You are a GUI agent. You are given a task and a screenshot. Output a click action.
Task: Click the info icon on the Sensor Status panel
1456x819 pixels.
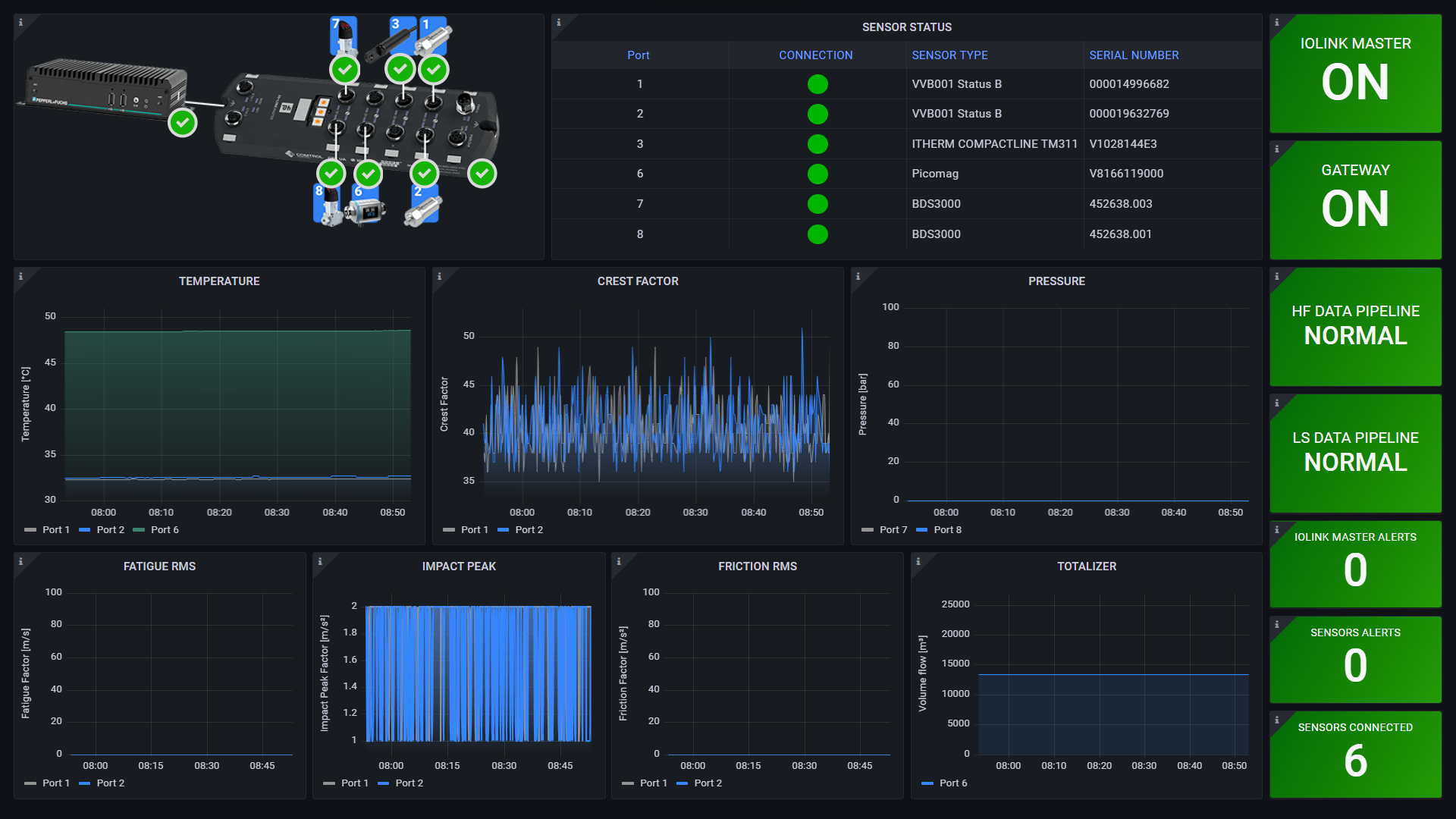(x=559, y=24)
